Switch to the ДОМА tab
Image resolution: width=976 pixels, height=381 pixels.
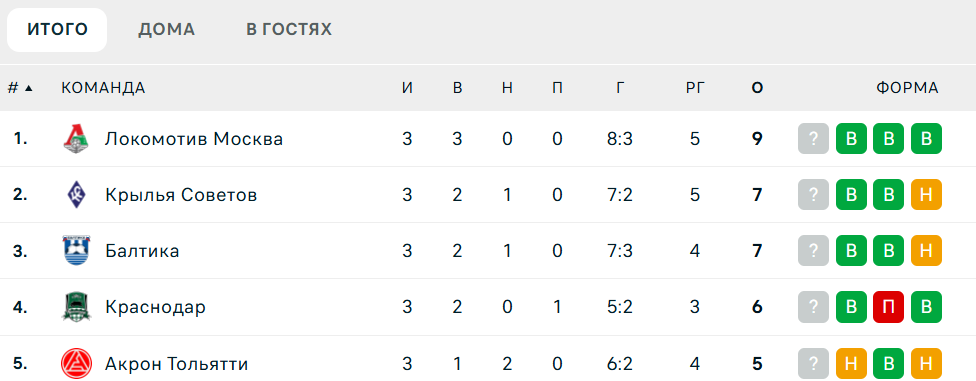tap(166, 29)
